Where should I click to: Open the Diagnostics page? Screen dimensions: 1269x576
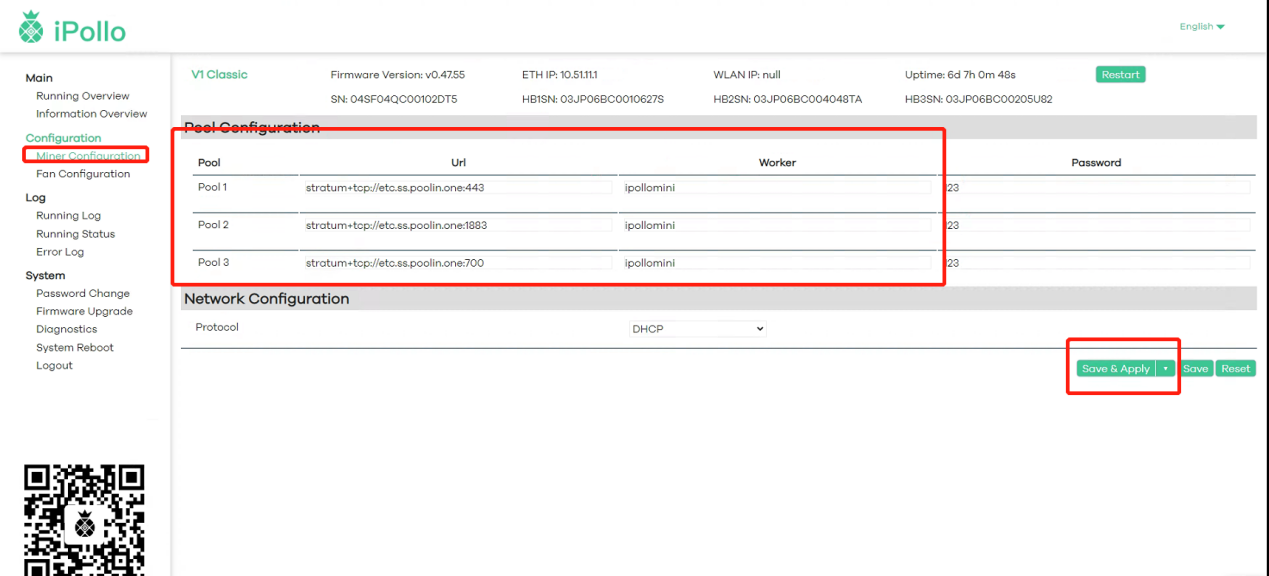(66, 330)
